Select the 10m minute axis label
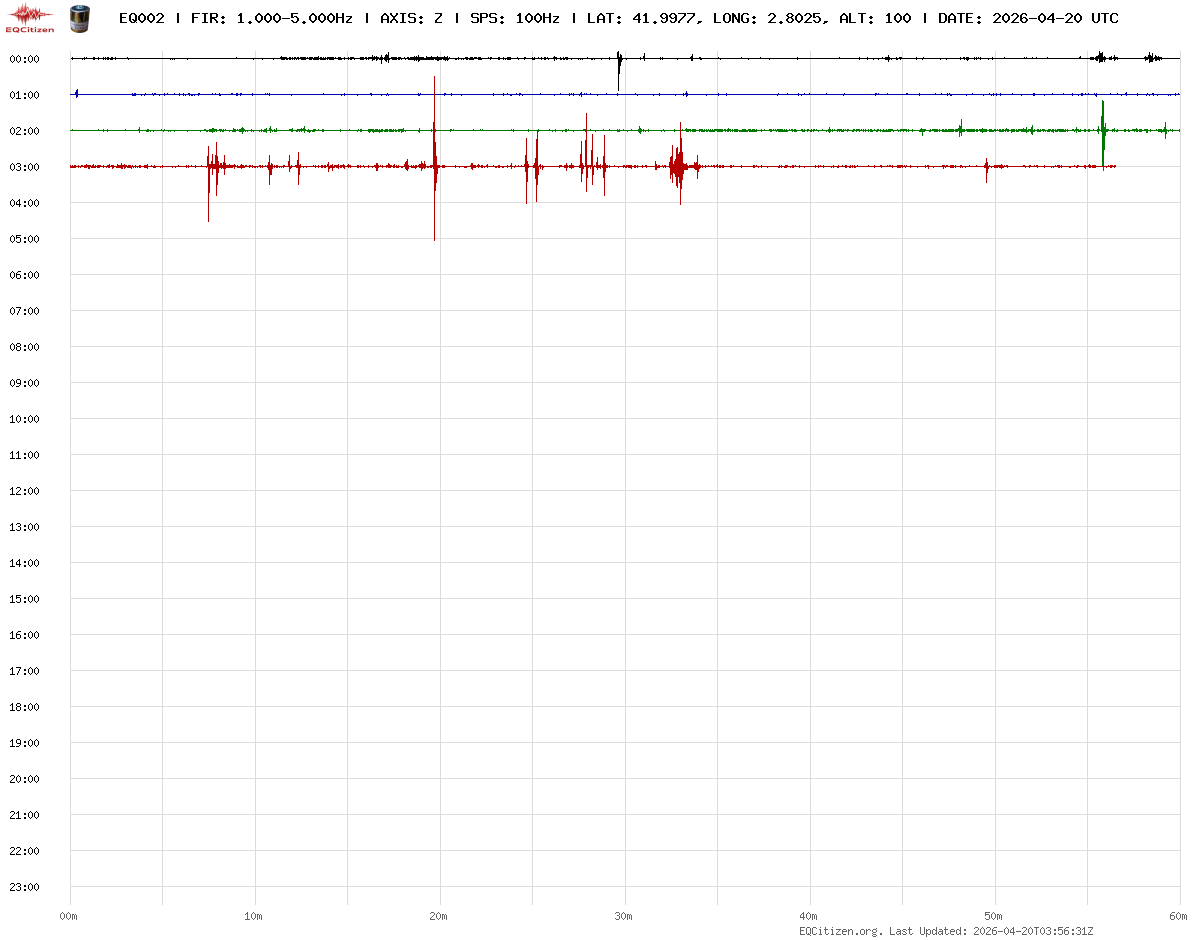 (254, 916)
